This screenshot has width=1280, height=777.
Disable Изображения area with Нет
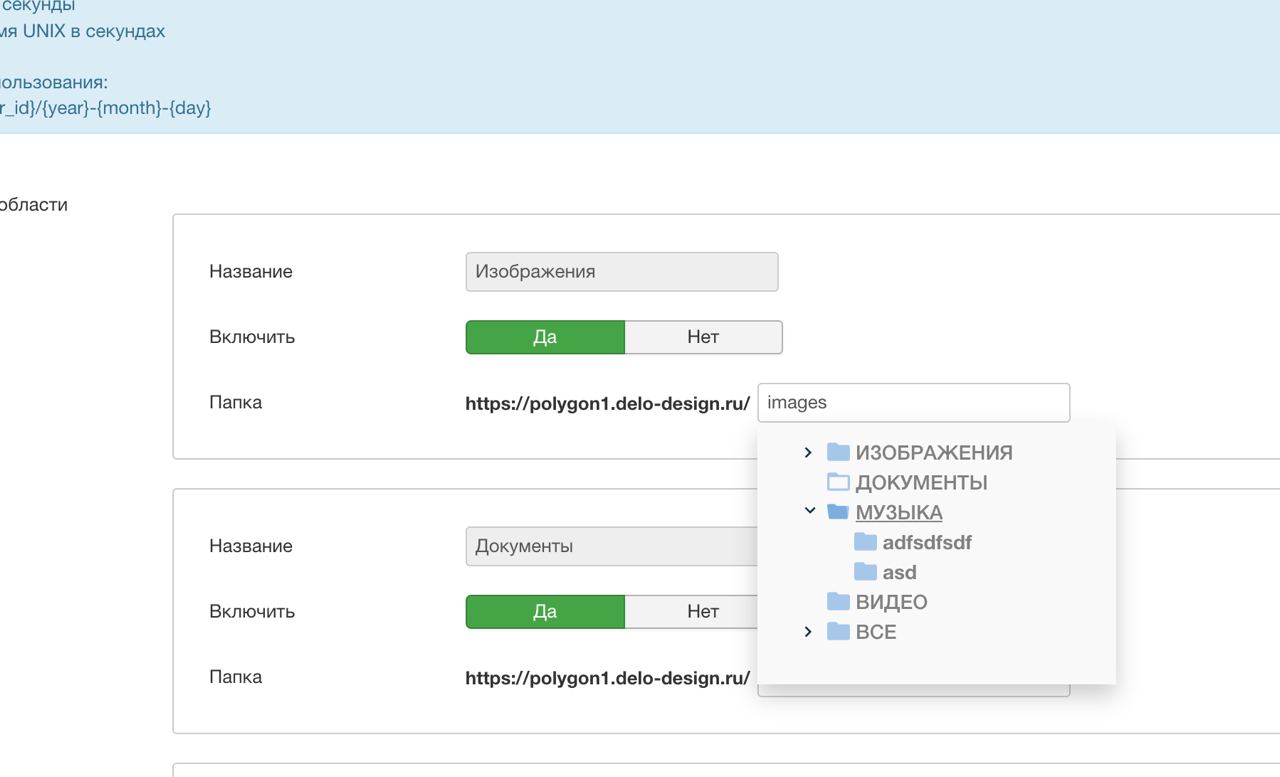click(703, 337)
